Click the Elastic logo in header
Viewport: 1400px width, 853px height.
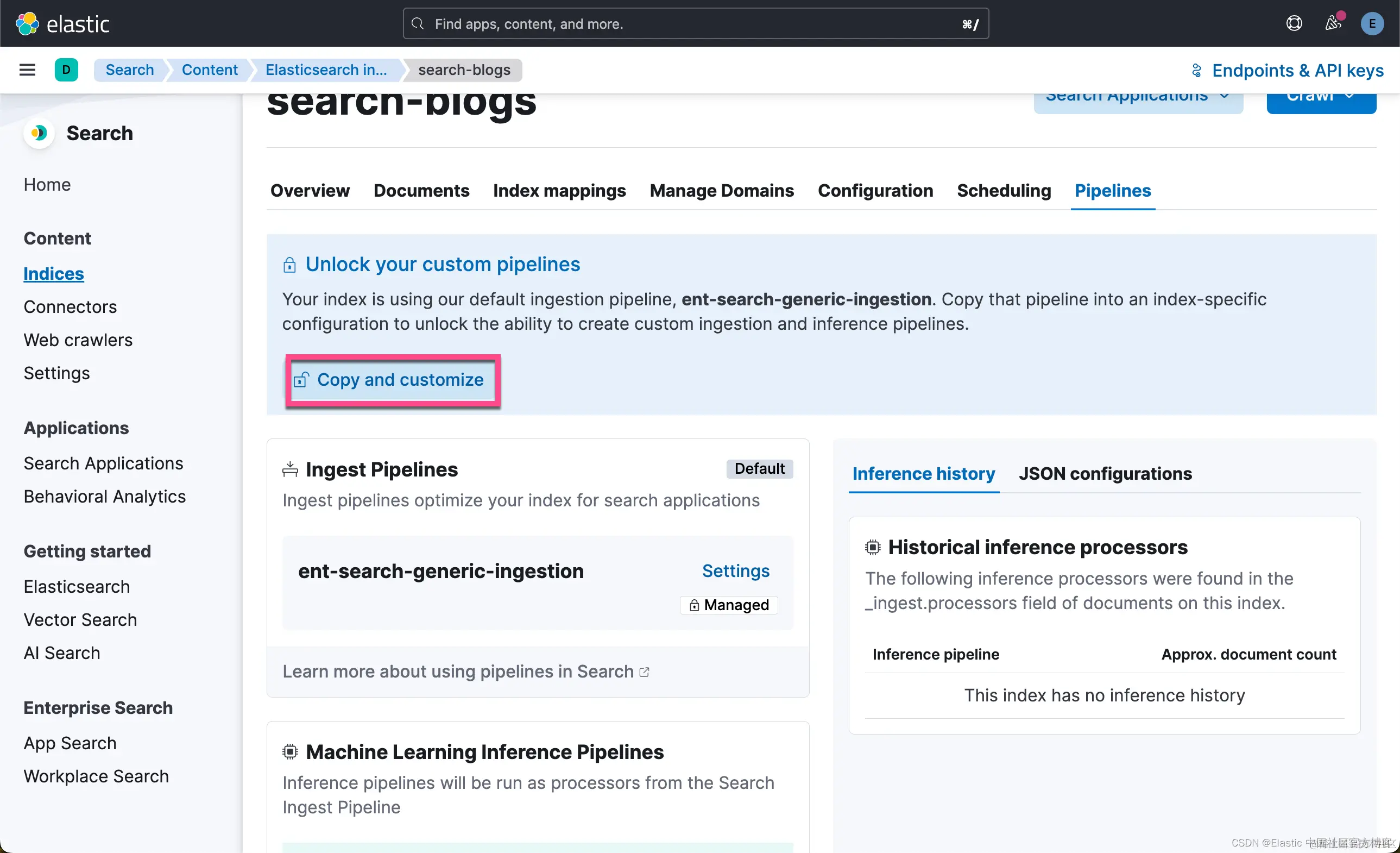point(62,24)
